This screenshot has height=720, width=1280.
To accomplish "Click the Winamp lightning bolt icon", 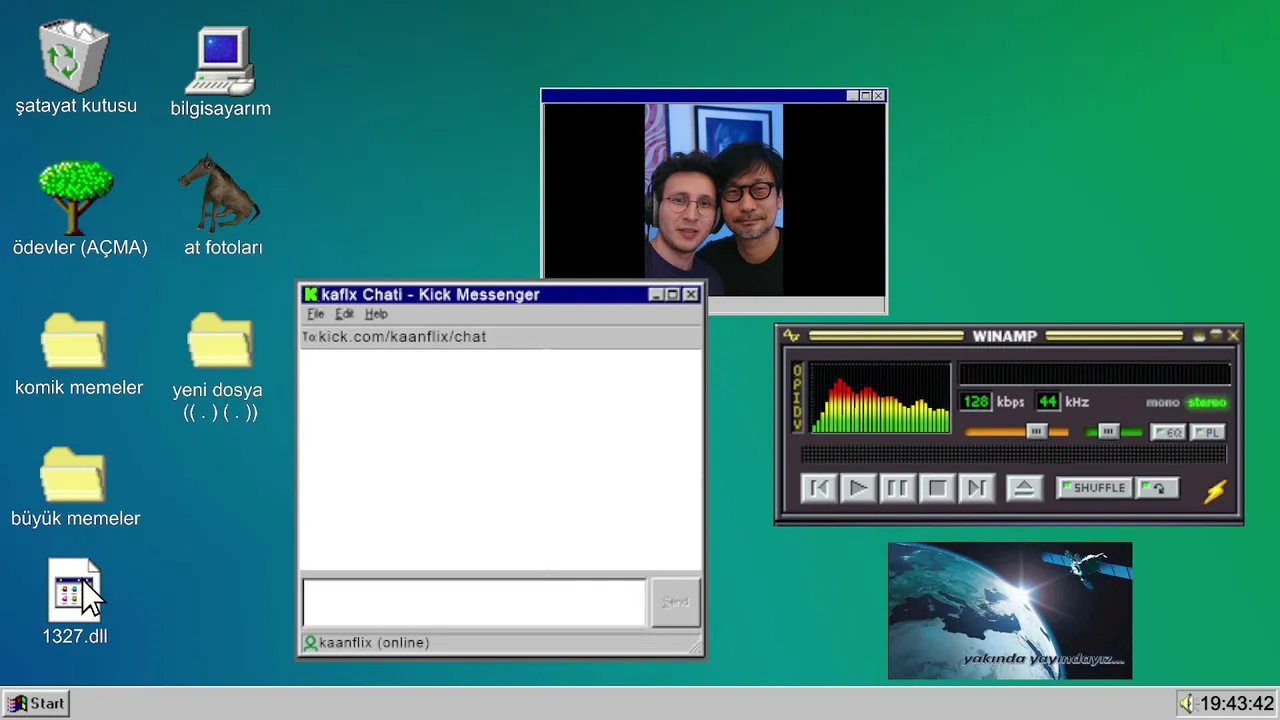I will pos(1214,491).
